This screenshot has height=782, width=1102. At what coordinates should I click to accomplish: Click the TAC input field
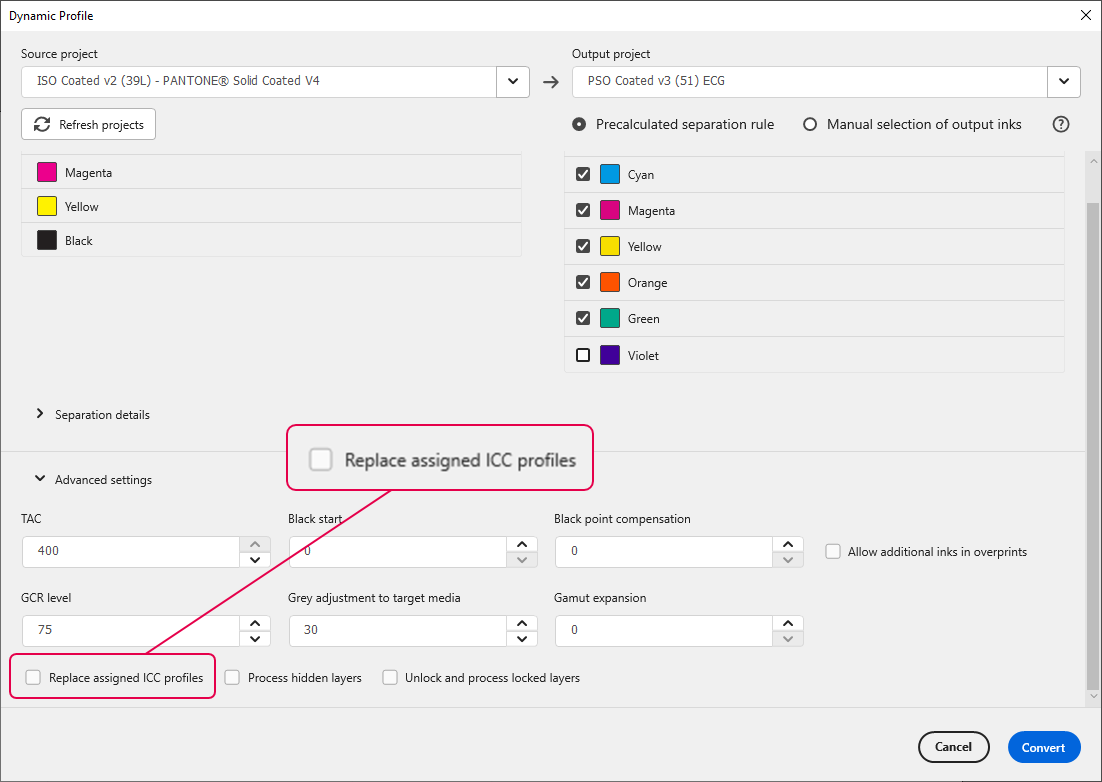pos(131,552)
